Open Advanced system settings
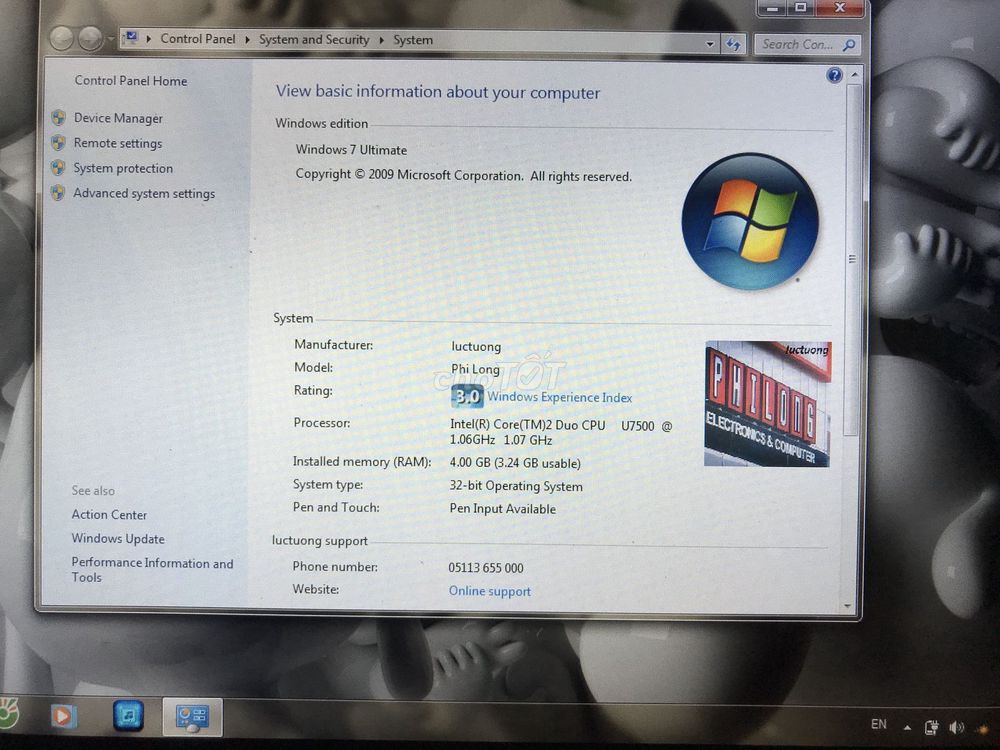The width and height of the screenshot is (1000, 750). click(144, 193)
